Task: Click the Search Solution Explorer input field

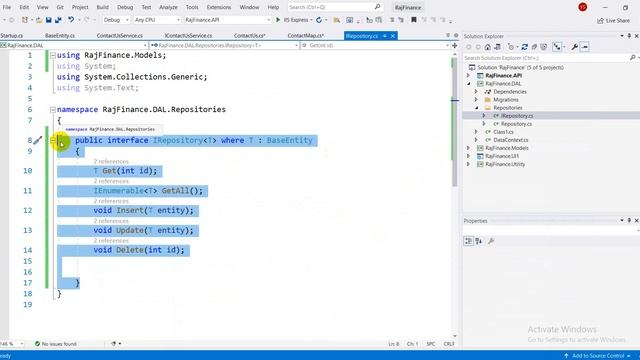Action: tap(547, 58)
